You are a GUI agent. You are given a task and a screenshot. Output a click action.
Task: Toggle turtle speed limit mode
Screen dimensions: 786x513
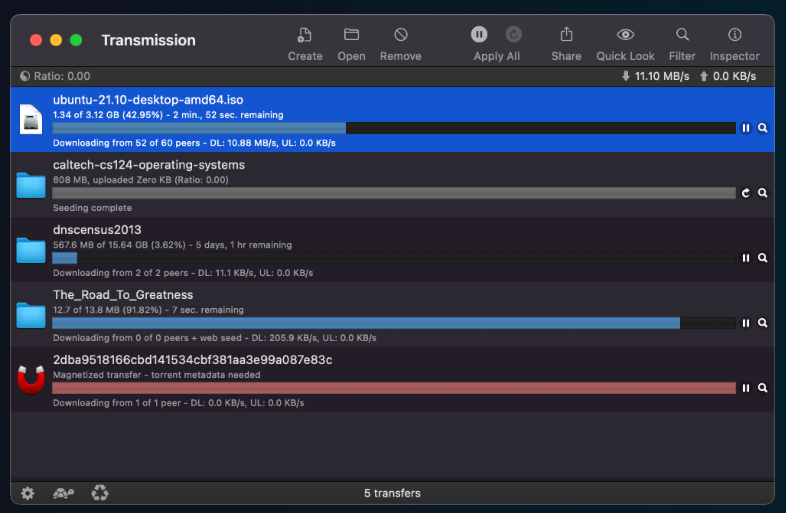pyautogui.click(x=64, y=493)
